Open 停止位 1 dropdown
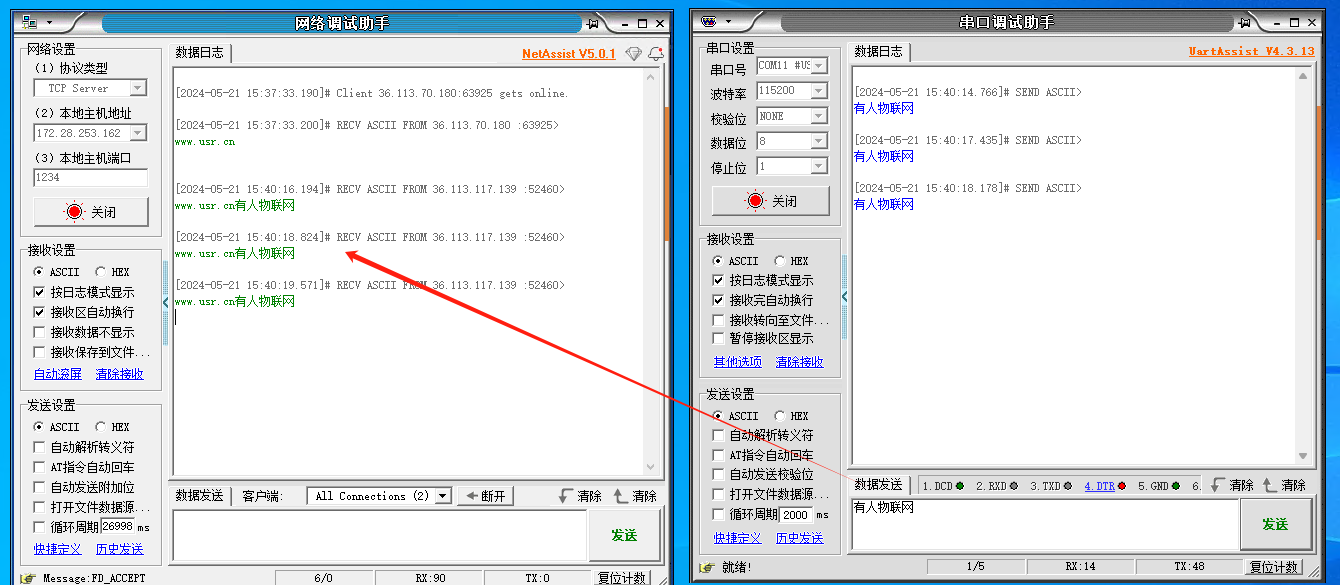The width and height of the screenshot is (1340, 585). 818,166
